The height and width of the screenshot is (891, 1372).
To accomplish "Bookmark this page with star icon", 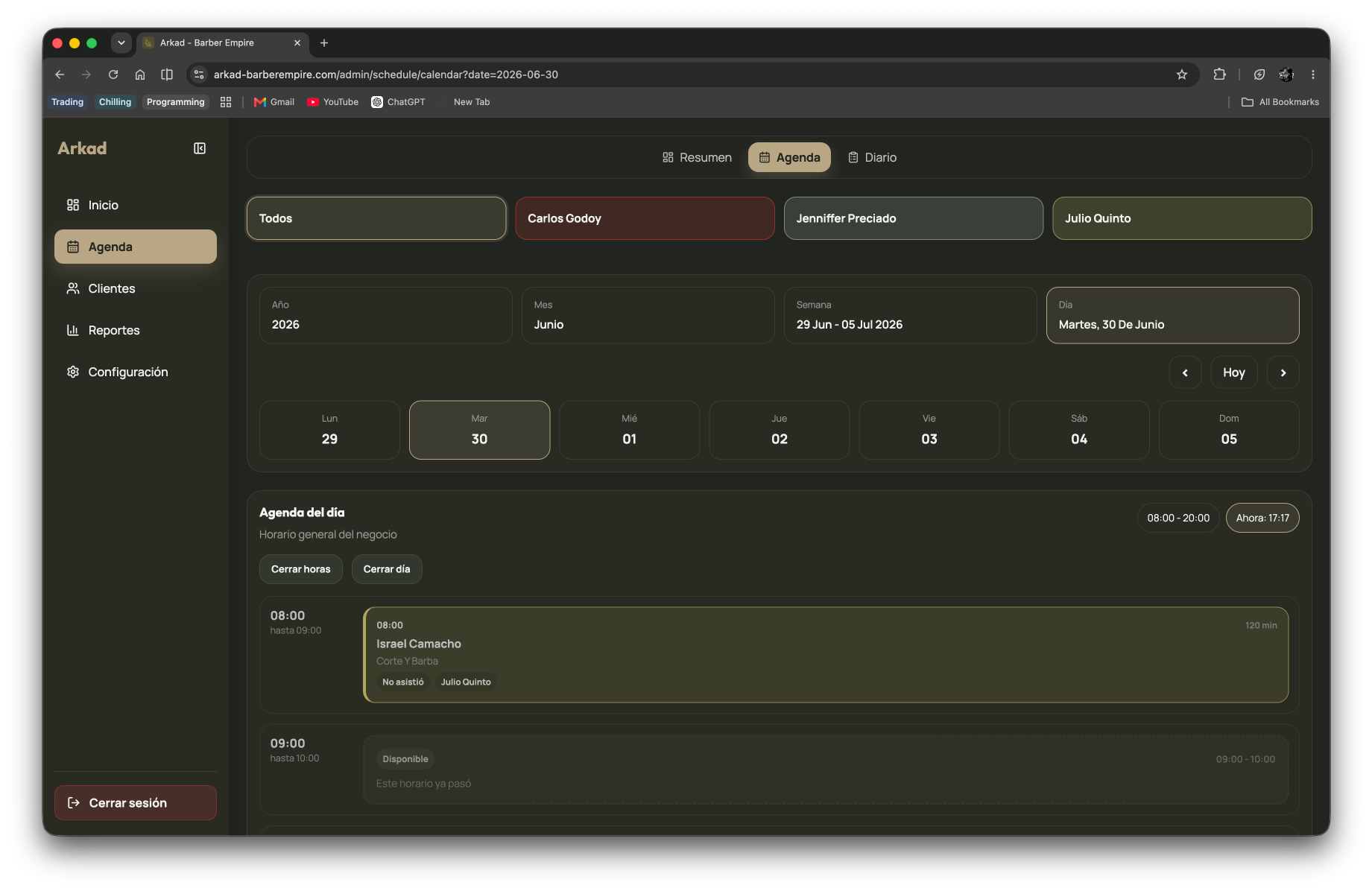I will [x=1182, y=74].
